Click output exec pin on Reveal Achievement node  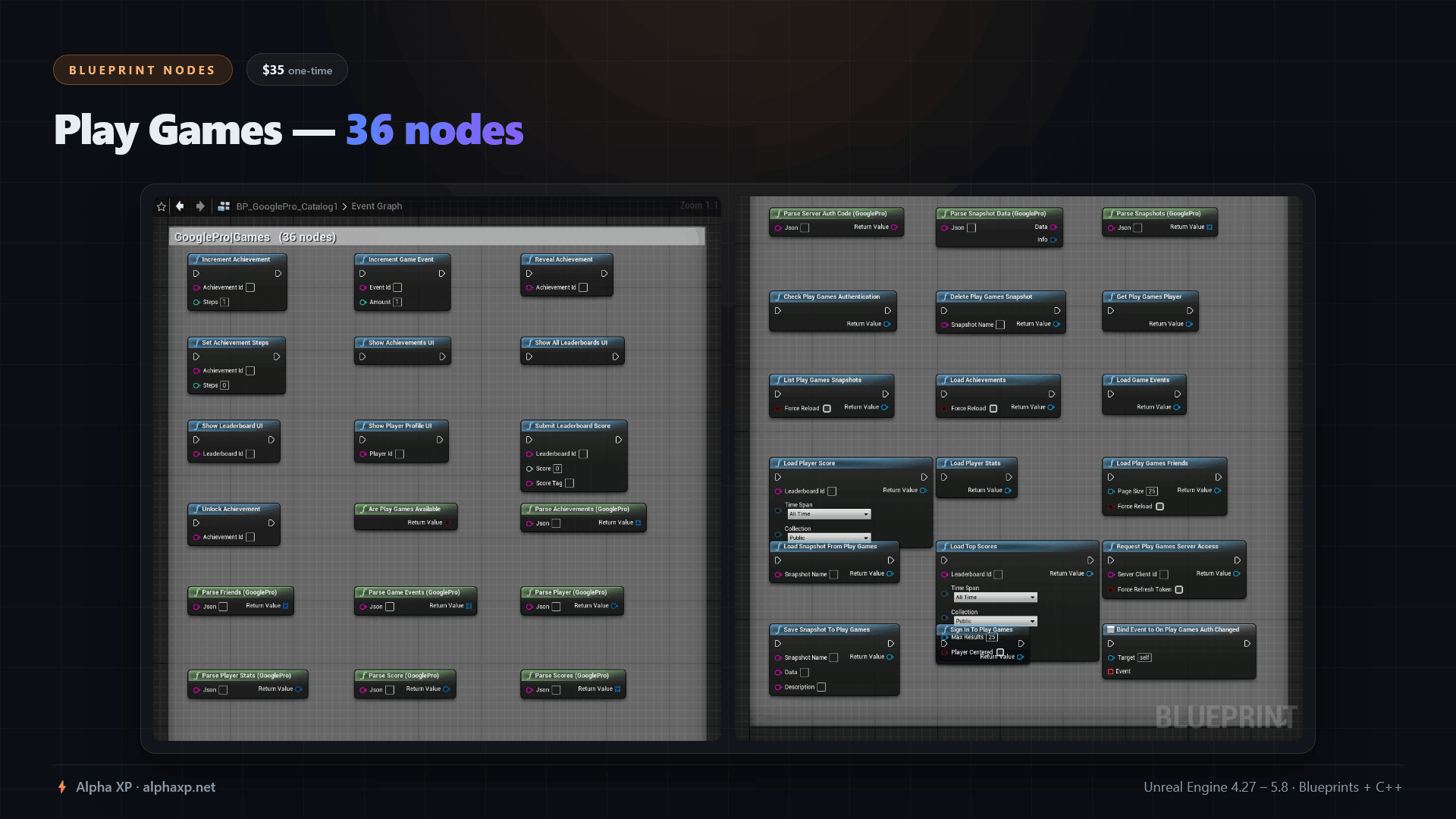pyautogui.click(x=604, y=274)
